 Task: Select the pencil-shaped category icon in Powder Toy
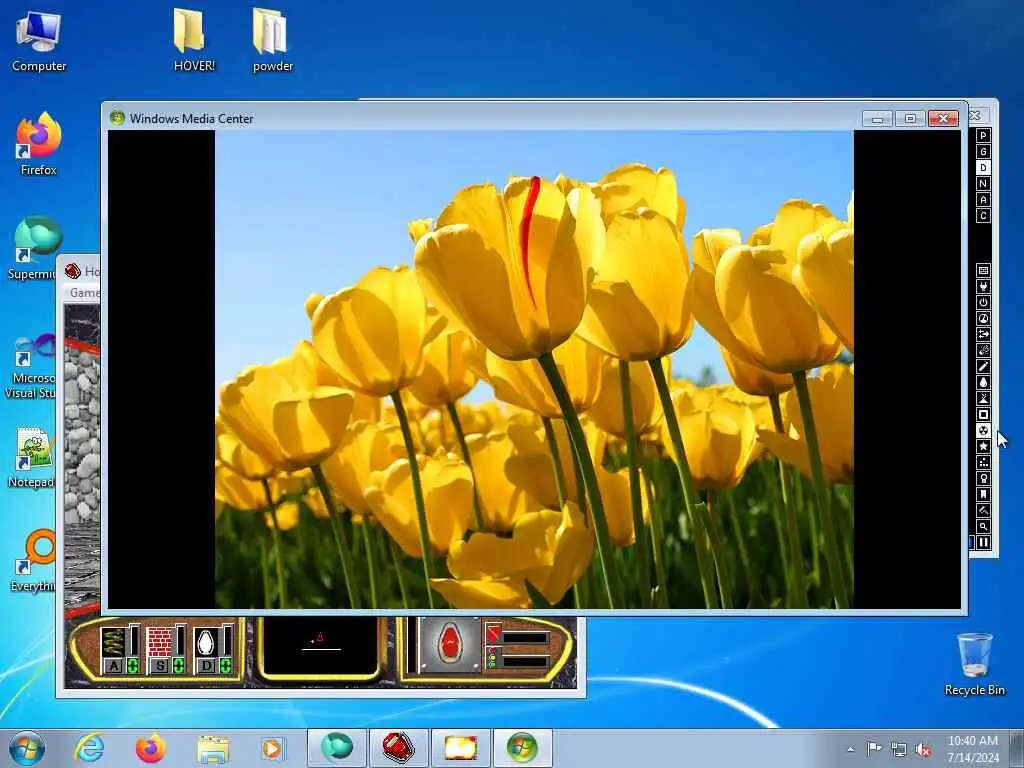click(x=983, y=366)
